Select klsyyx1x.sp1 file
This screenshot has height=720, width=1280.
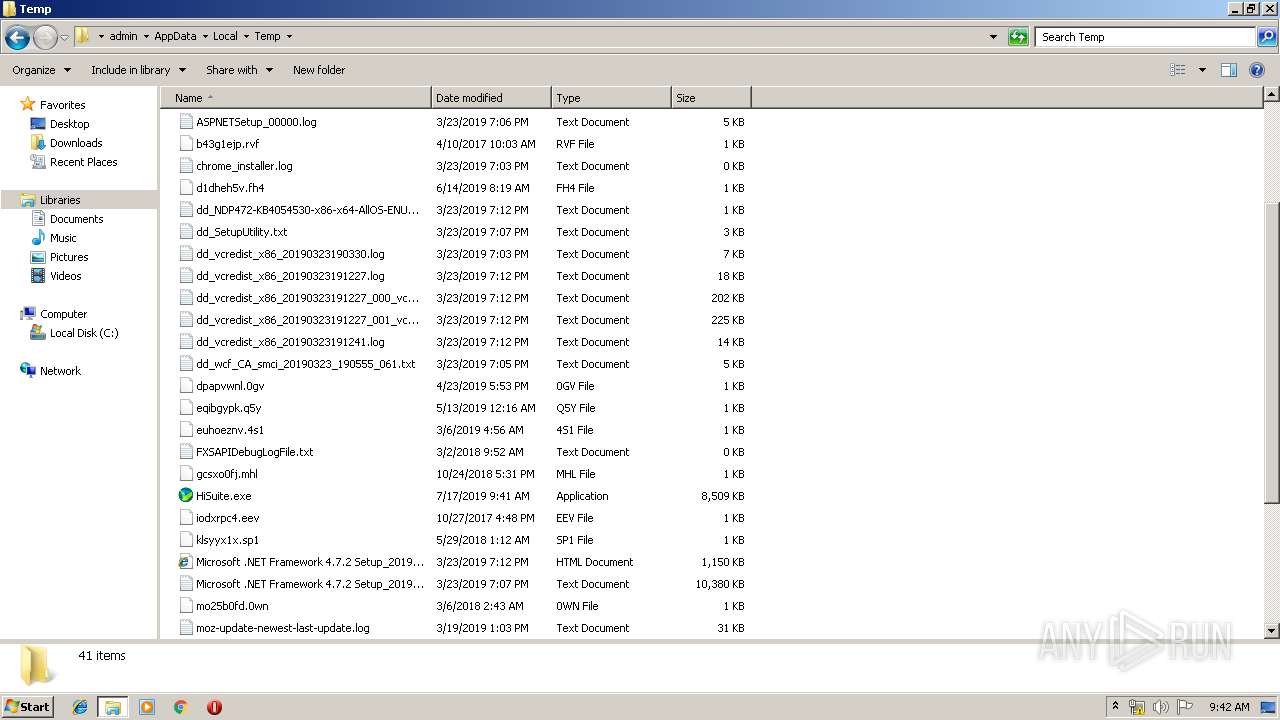[227, 540]
